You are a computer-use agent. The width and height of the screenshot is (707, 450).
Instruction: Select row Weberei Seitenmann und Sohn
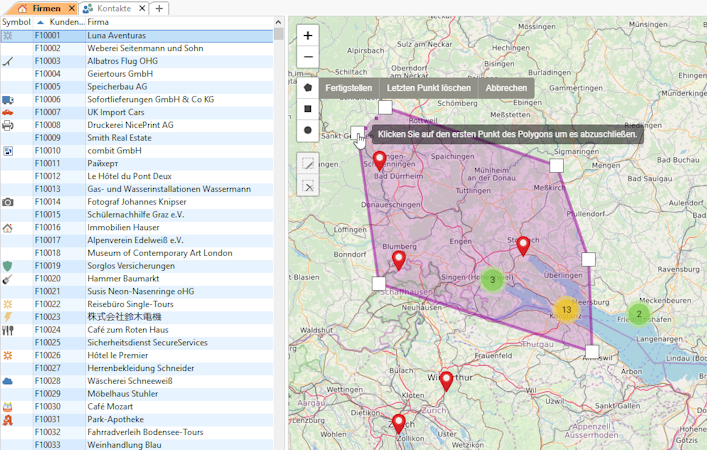pyautogui.click(x=137, y=48)
